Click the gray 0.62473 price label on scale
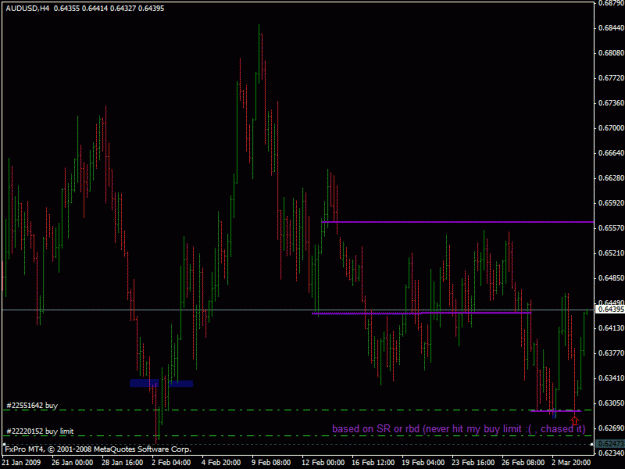 pos(610,443)
